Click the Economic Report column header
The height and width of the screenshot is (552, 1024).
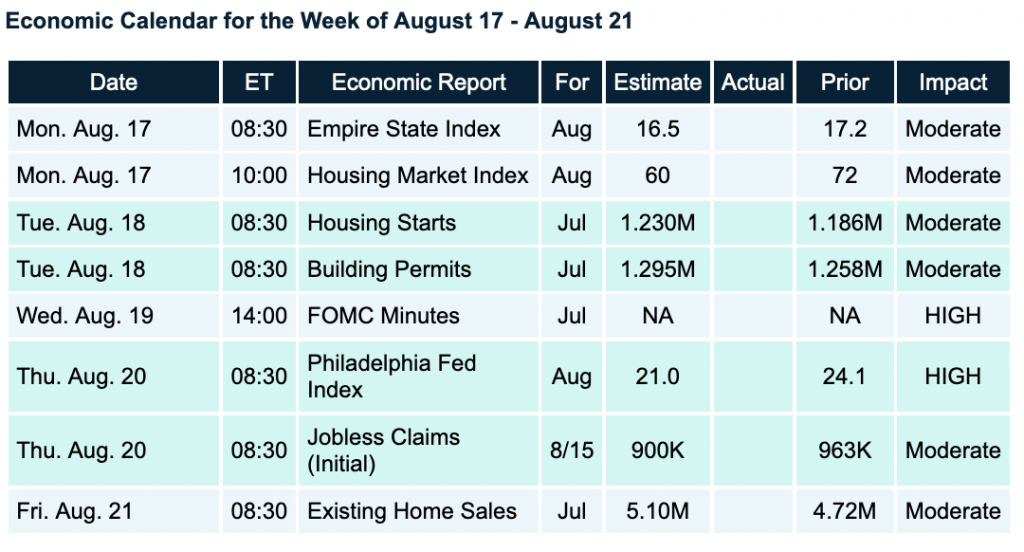pyautogui.click(x=419, y=83)
